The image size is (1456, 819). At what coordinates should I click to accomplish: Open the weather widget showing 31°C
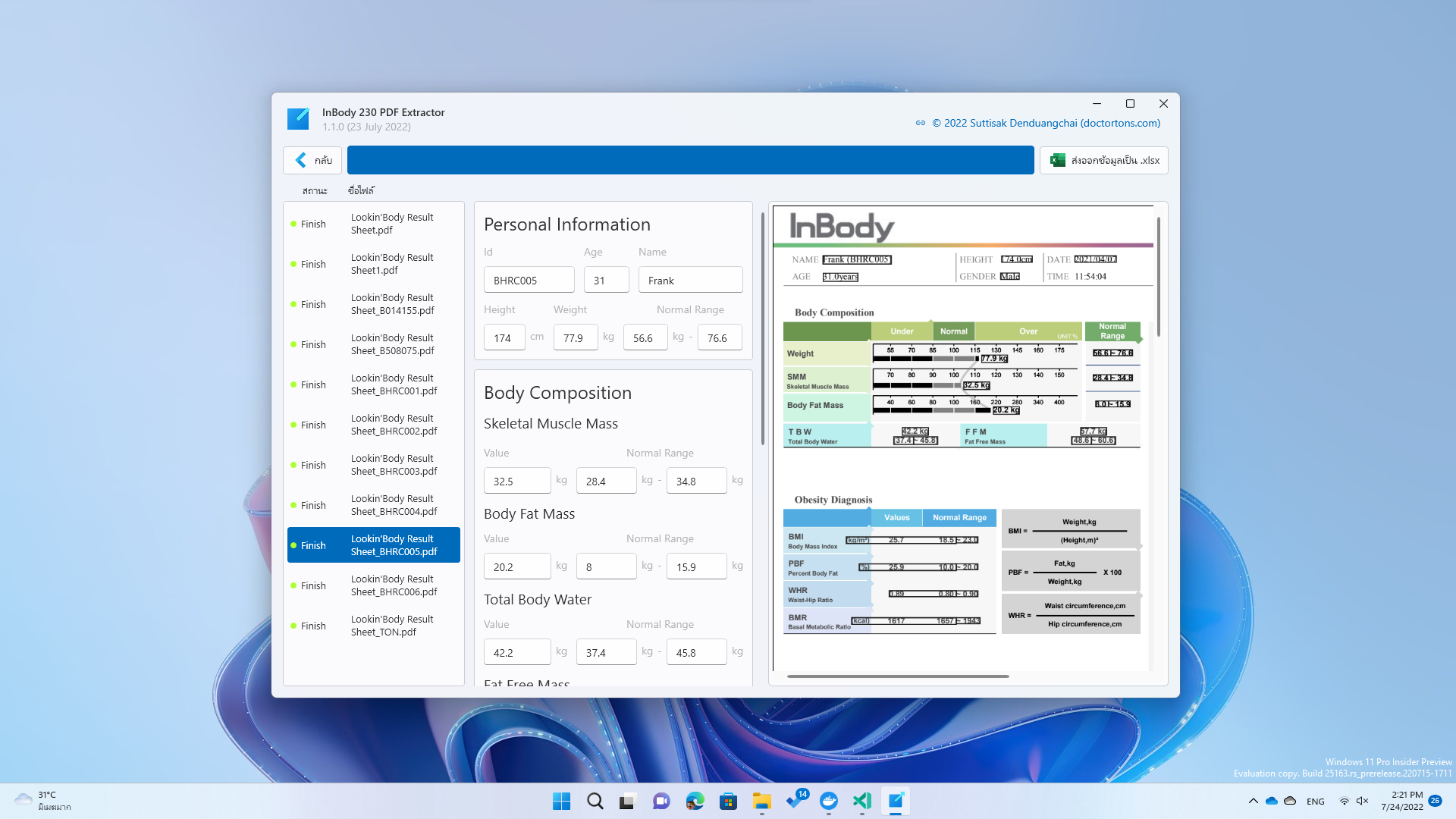(44, 801)
